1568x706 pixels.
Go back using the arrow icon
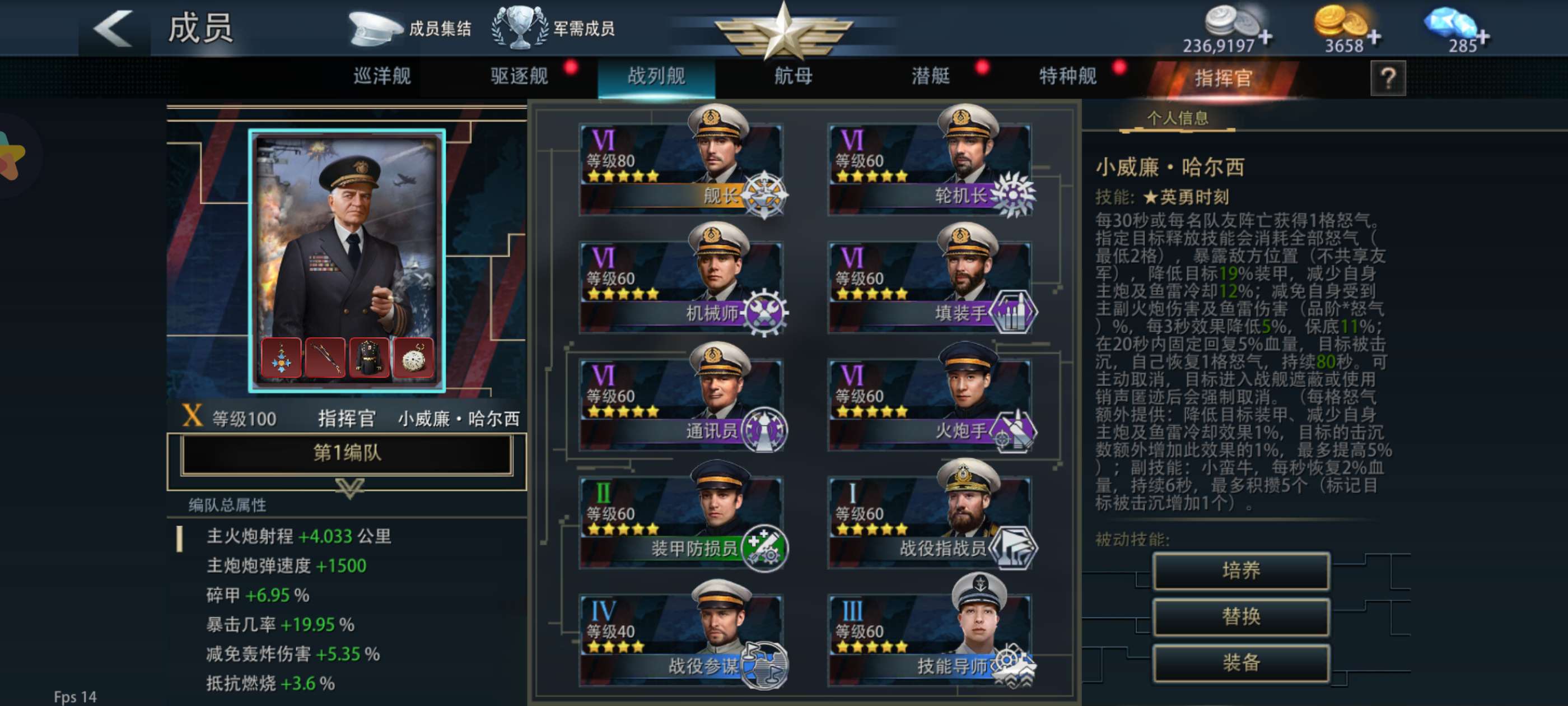click(x=114, y=29)
